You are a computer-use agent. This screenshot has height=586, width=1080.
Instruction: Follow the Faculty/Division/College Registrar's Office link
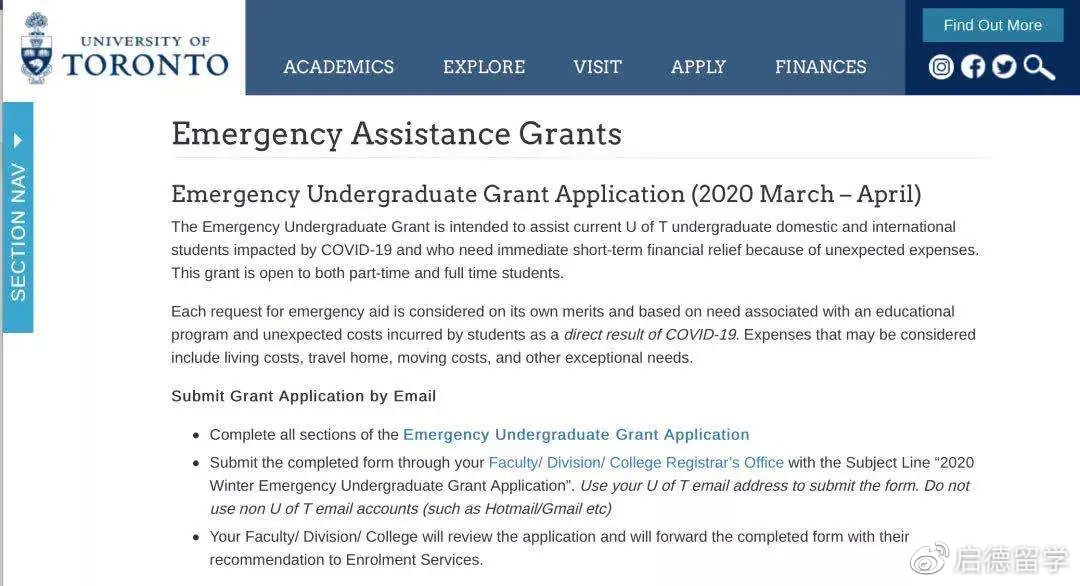[x=636, y=463]
